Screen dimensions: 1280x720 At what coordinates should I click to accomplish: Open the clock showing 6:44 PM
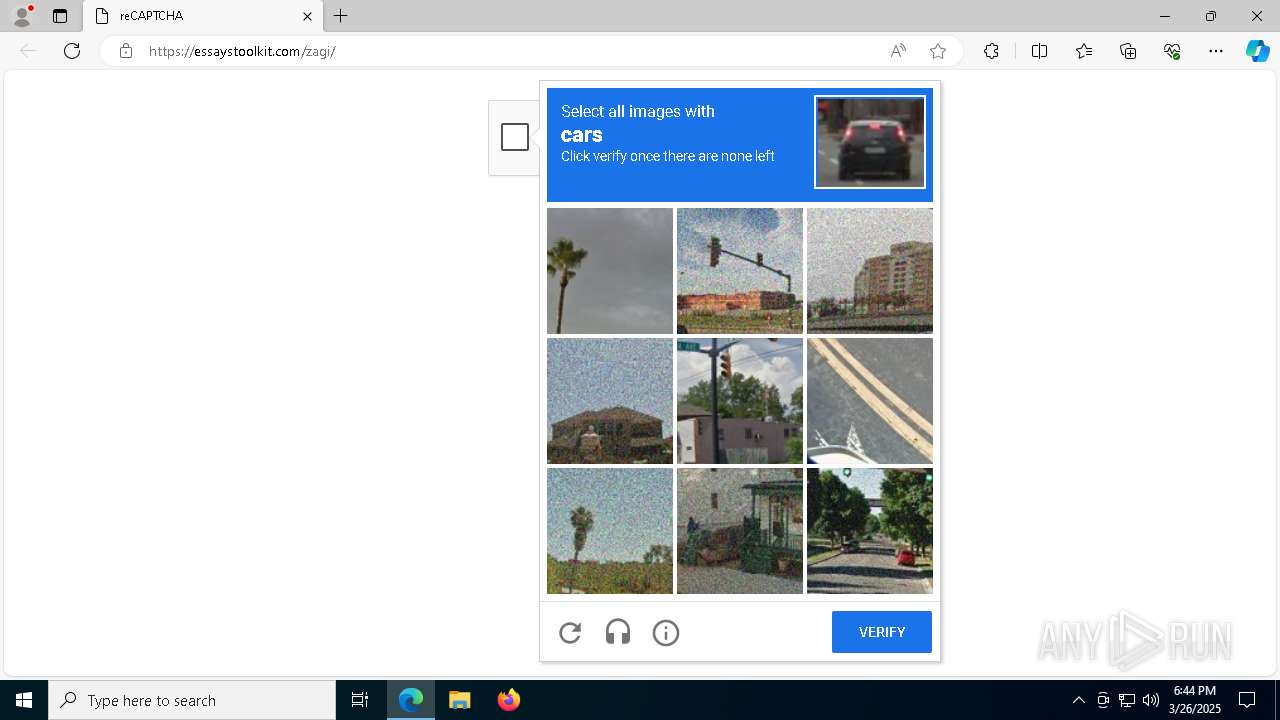[1196, 700]
